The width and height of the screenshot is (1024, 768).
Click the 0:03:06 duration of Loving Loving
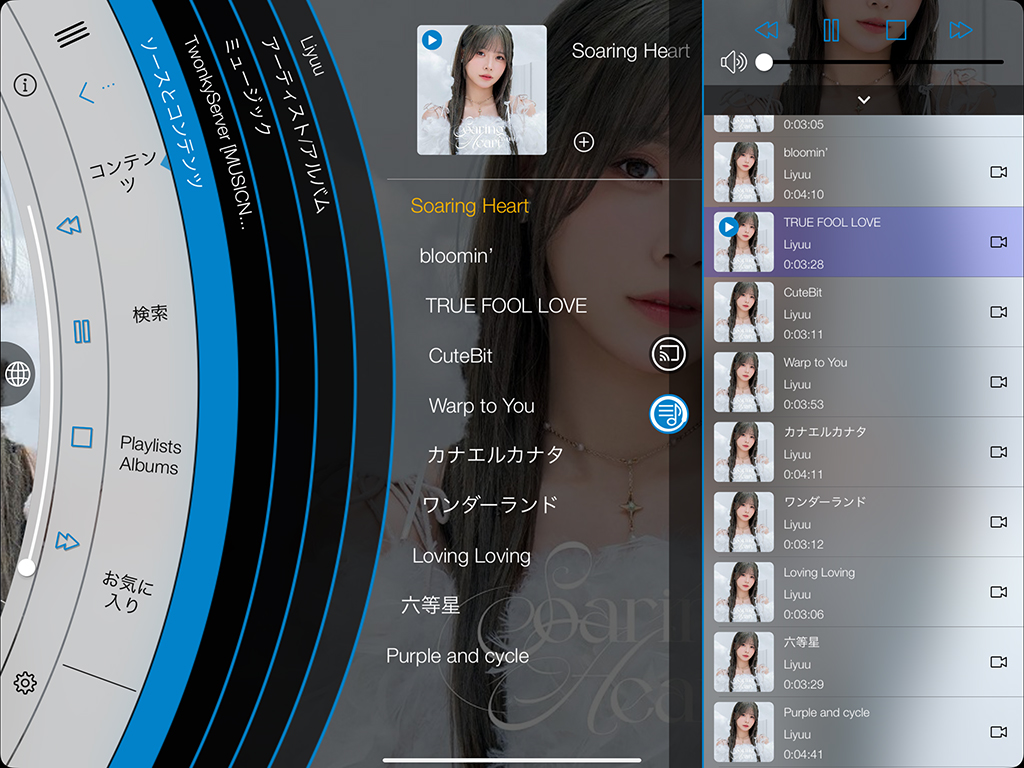[x=803, y=615]
